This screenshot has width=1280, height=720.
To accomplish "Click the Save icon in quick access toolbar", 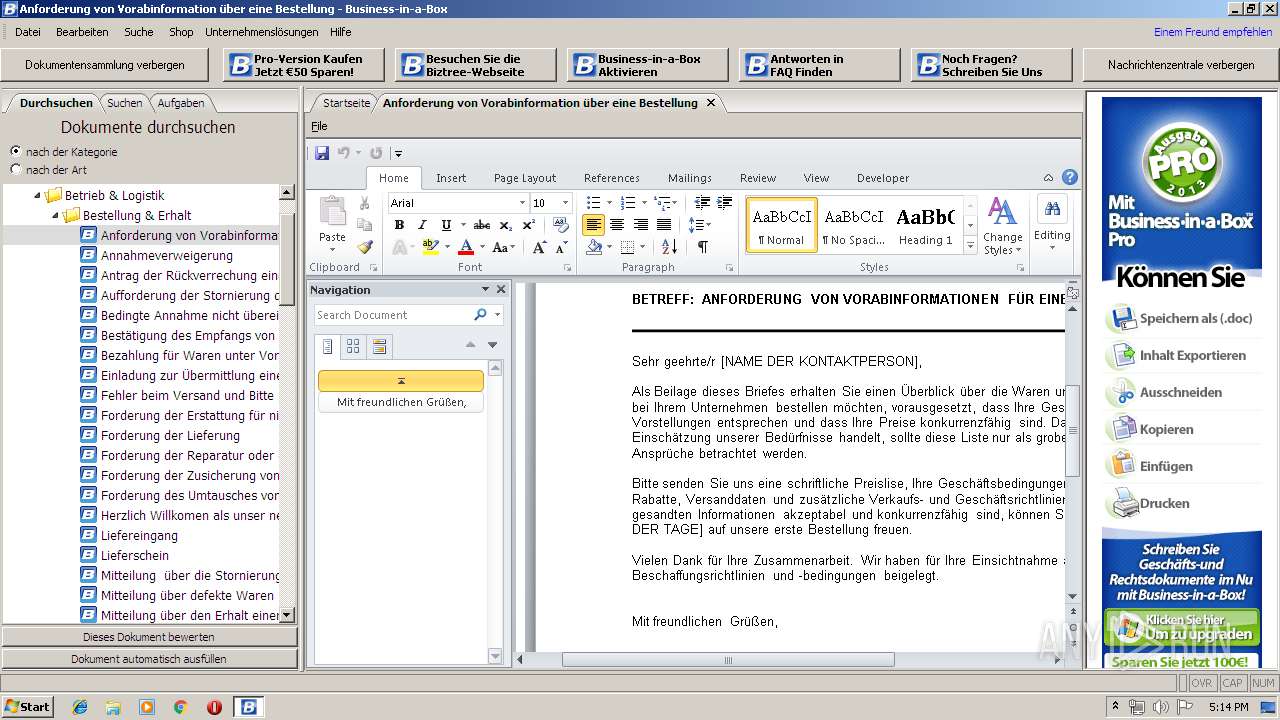I will click(x=322, y=153).
